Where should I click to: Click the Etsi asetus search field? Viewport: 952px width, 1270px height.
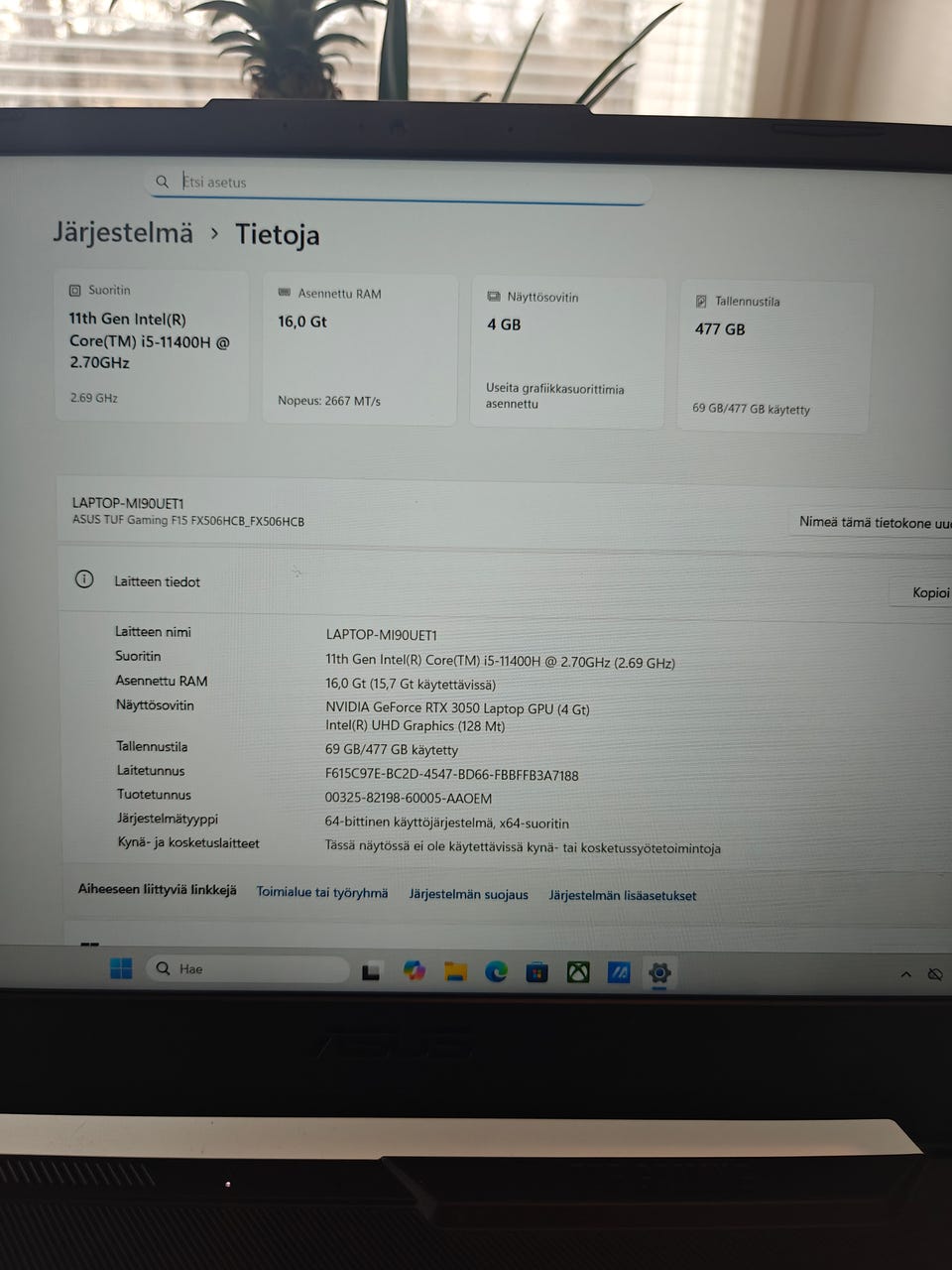pyautogui.click(x=397, y=184)
